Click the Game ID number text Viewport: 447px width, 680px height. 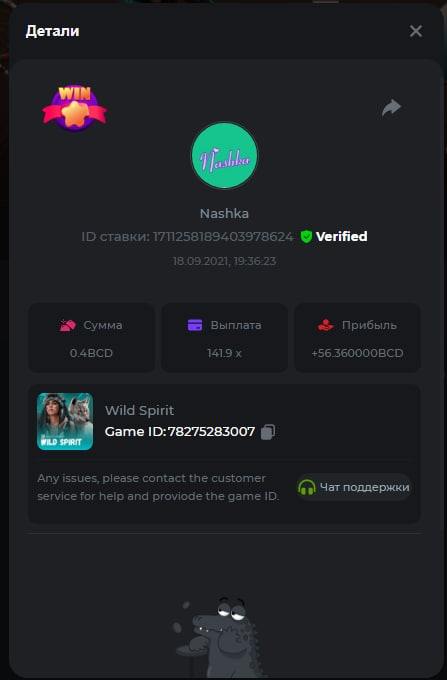(x=212, y=432)
